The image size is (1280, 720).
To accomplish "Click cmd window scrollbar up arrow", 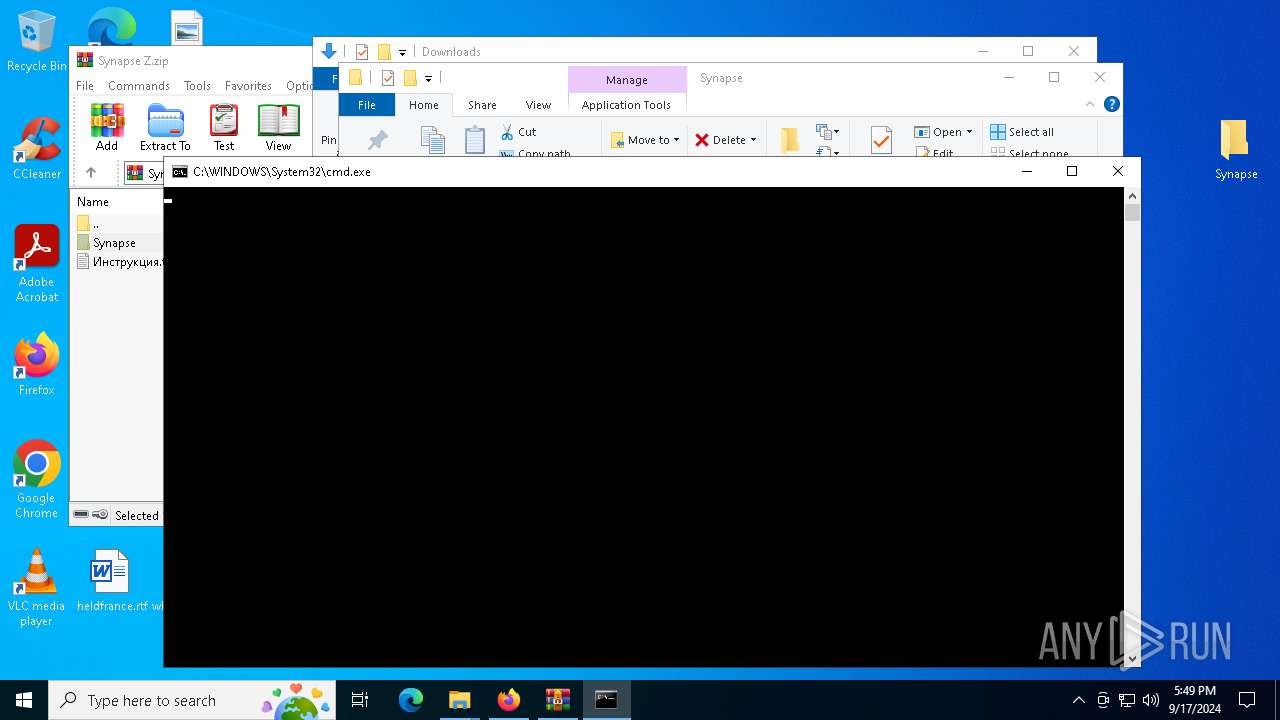I will (1132, 196).
